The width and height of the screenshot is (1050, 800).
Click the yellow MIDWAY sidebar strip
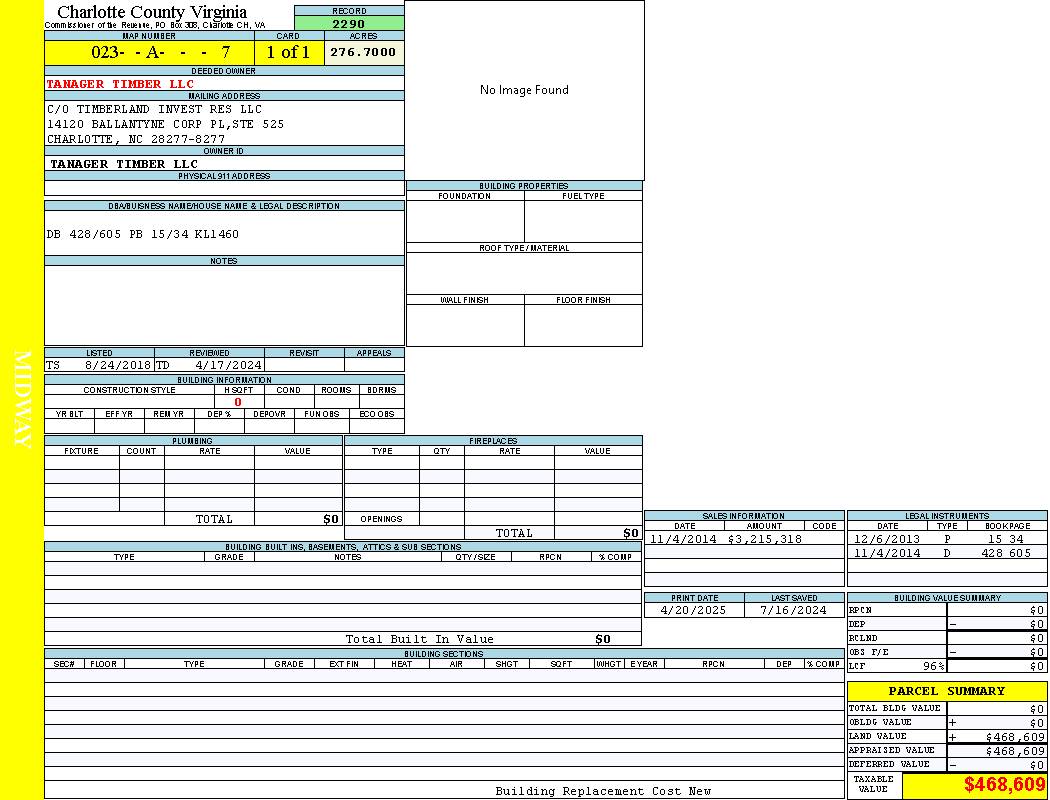pyautogui.click(x=22, y=400)
